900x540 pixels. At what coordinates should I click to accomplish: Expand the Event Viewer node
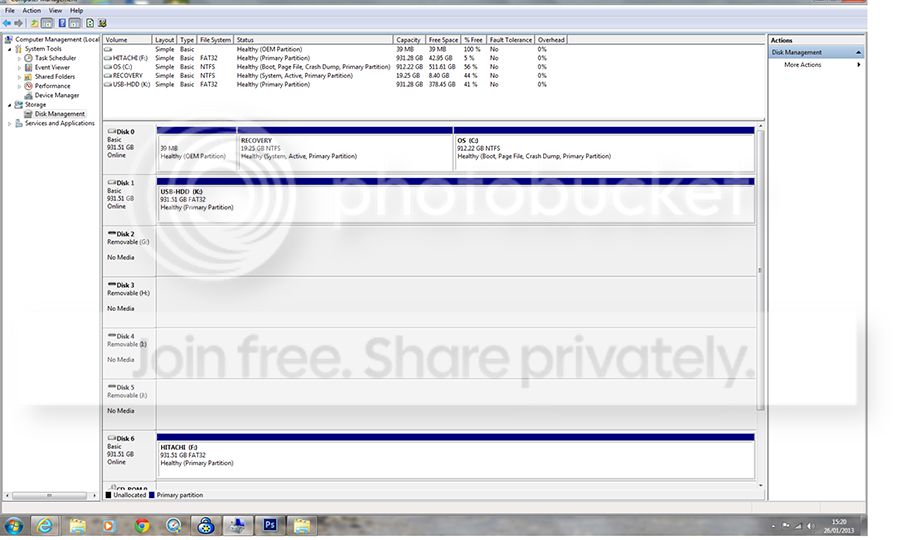pyautogui.click(x=19, y=68)
